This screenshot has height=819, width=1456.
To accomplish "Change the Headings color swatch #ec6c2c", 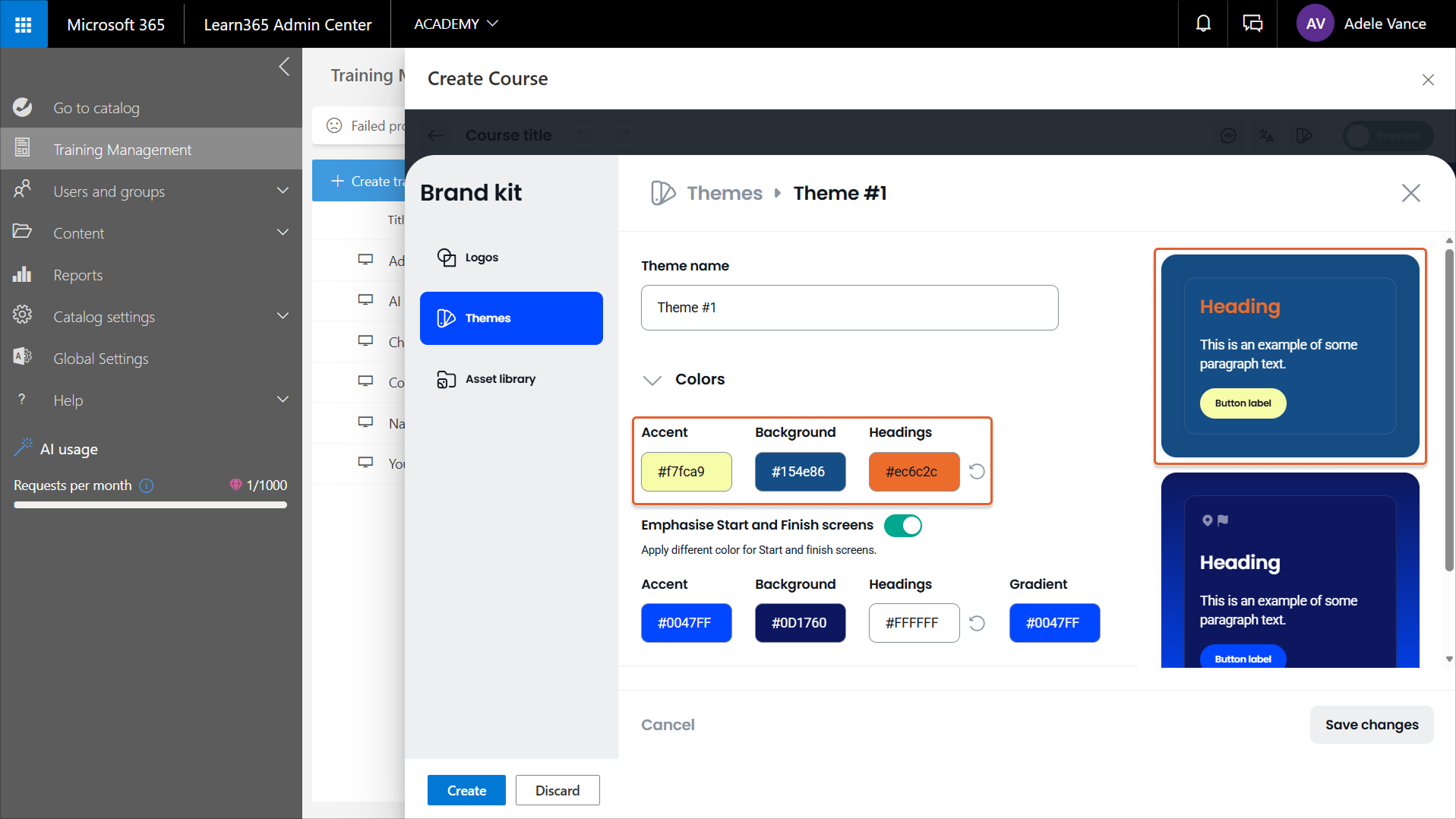I will [x=914, y=472].
